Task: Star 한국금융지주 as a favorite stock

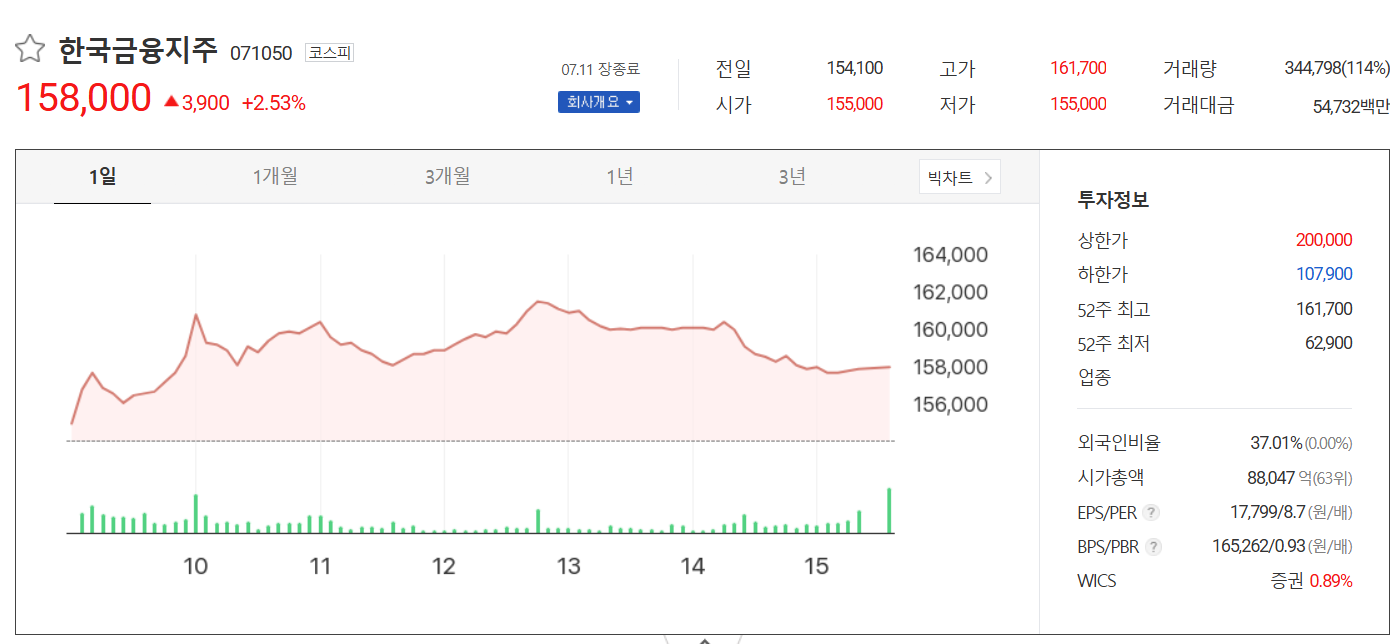Action: 29,49
